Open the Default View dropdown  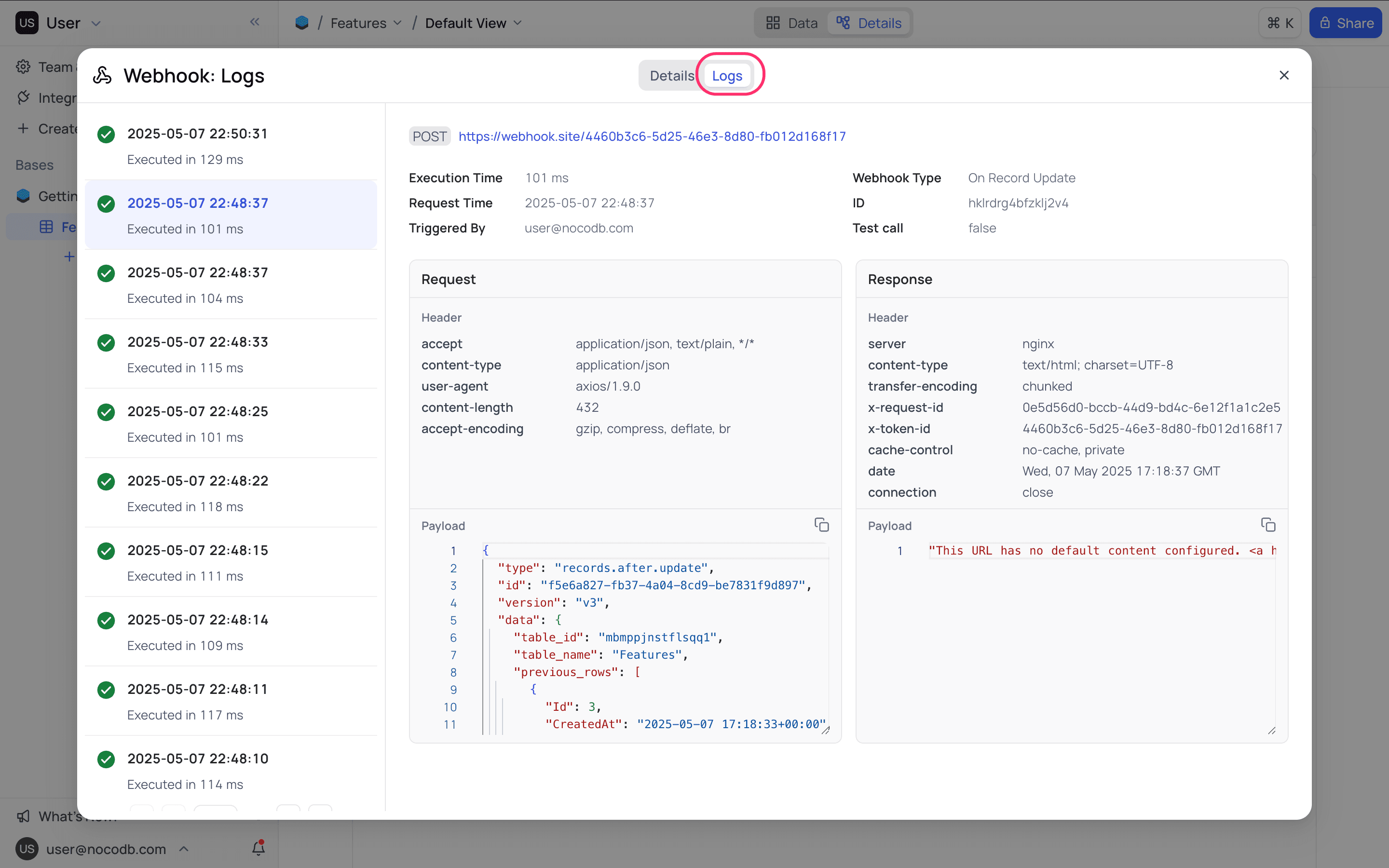(517, 23)
